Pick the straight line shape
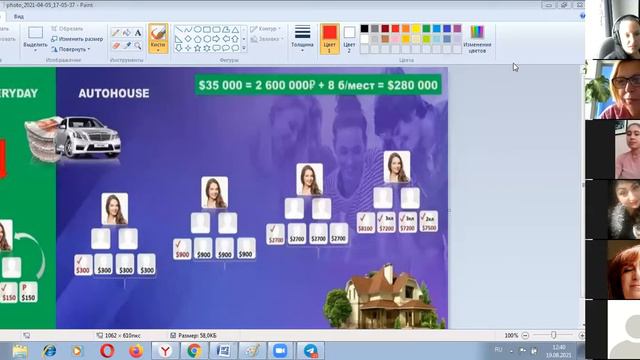The image size is (640, 360). coord(179,30)
